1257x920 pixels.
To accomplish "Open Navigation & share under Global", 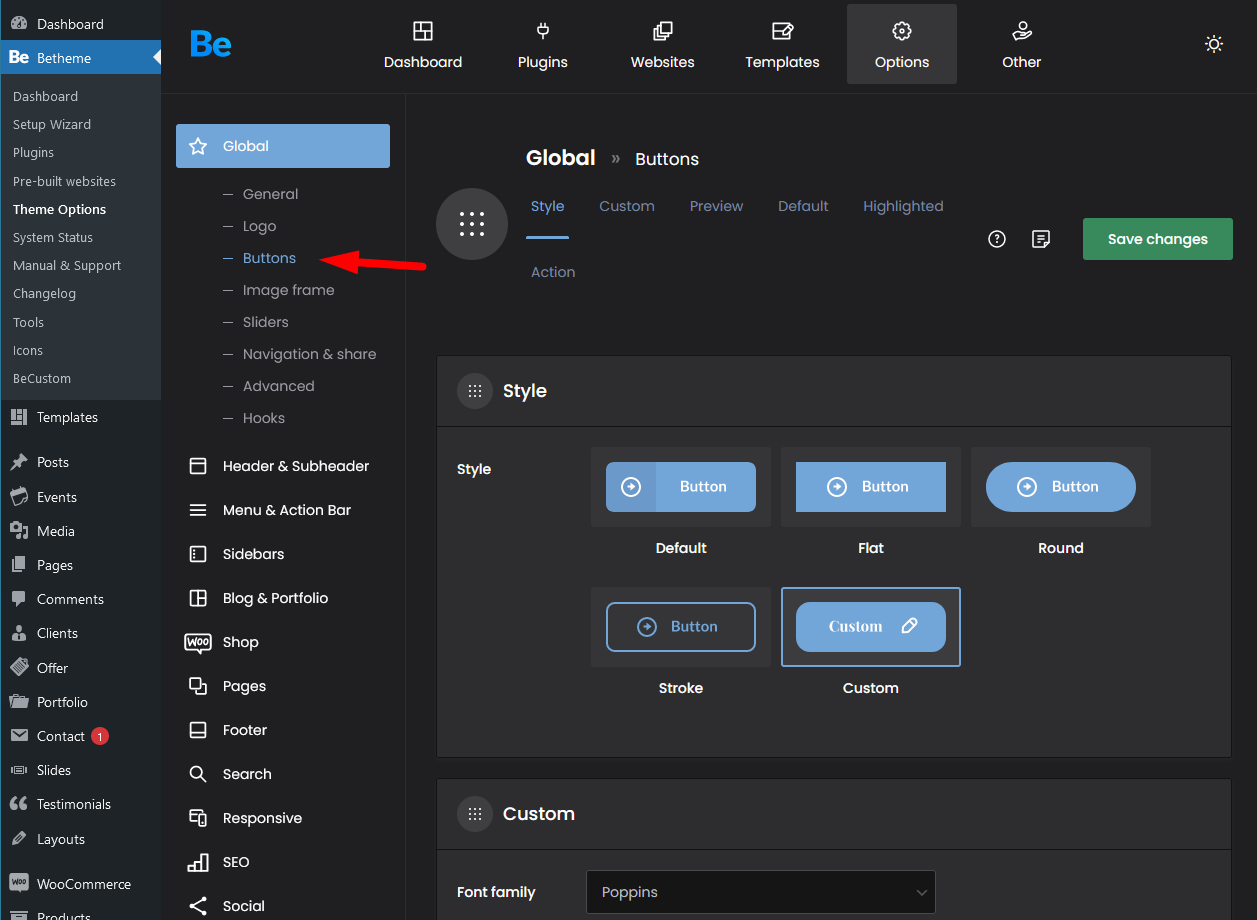I will [x=310, y=354].
